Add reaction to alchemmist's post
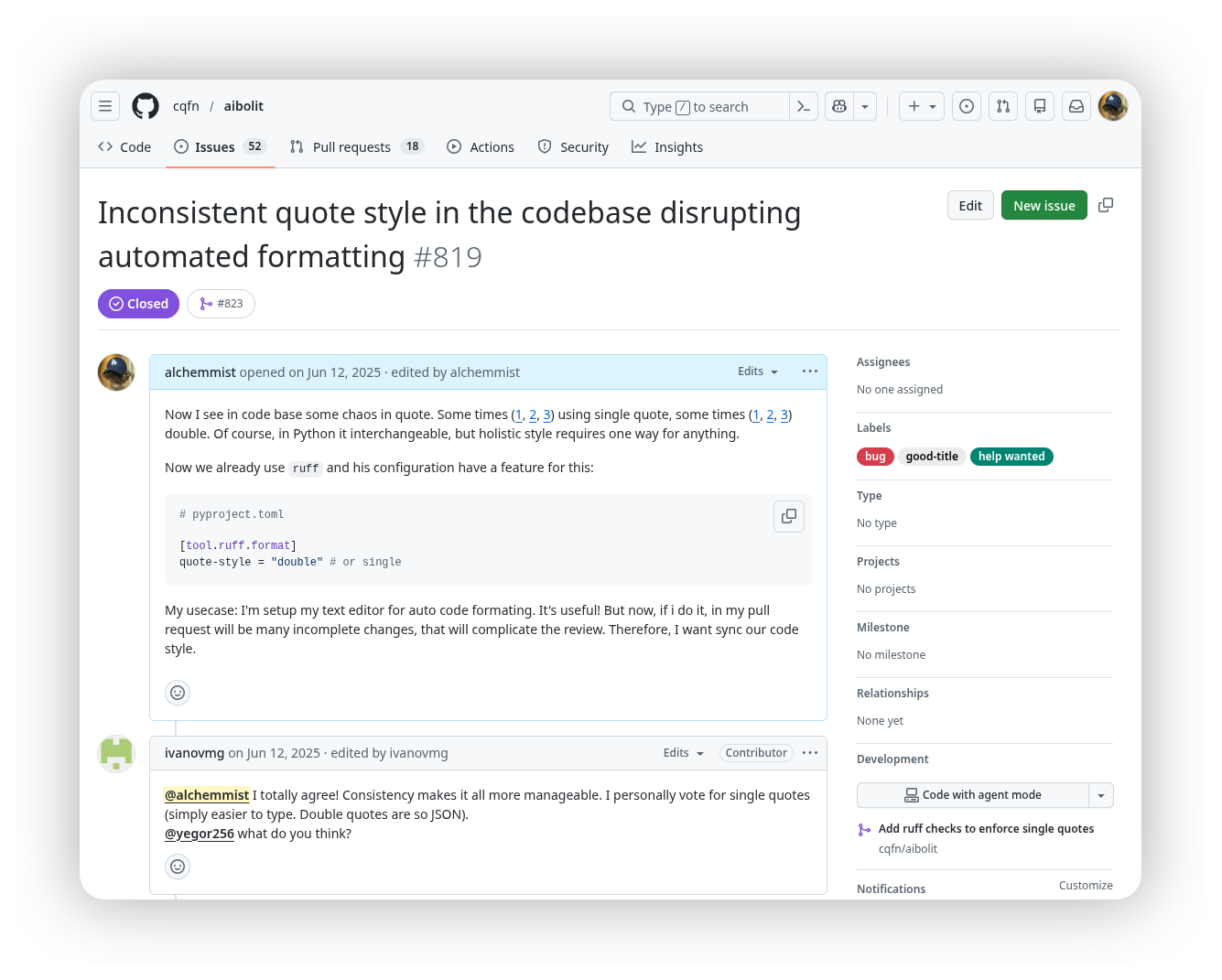Image resolution: width=1222 pixels, height=980 pixels. point(178,693)
